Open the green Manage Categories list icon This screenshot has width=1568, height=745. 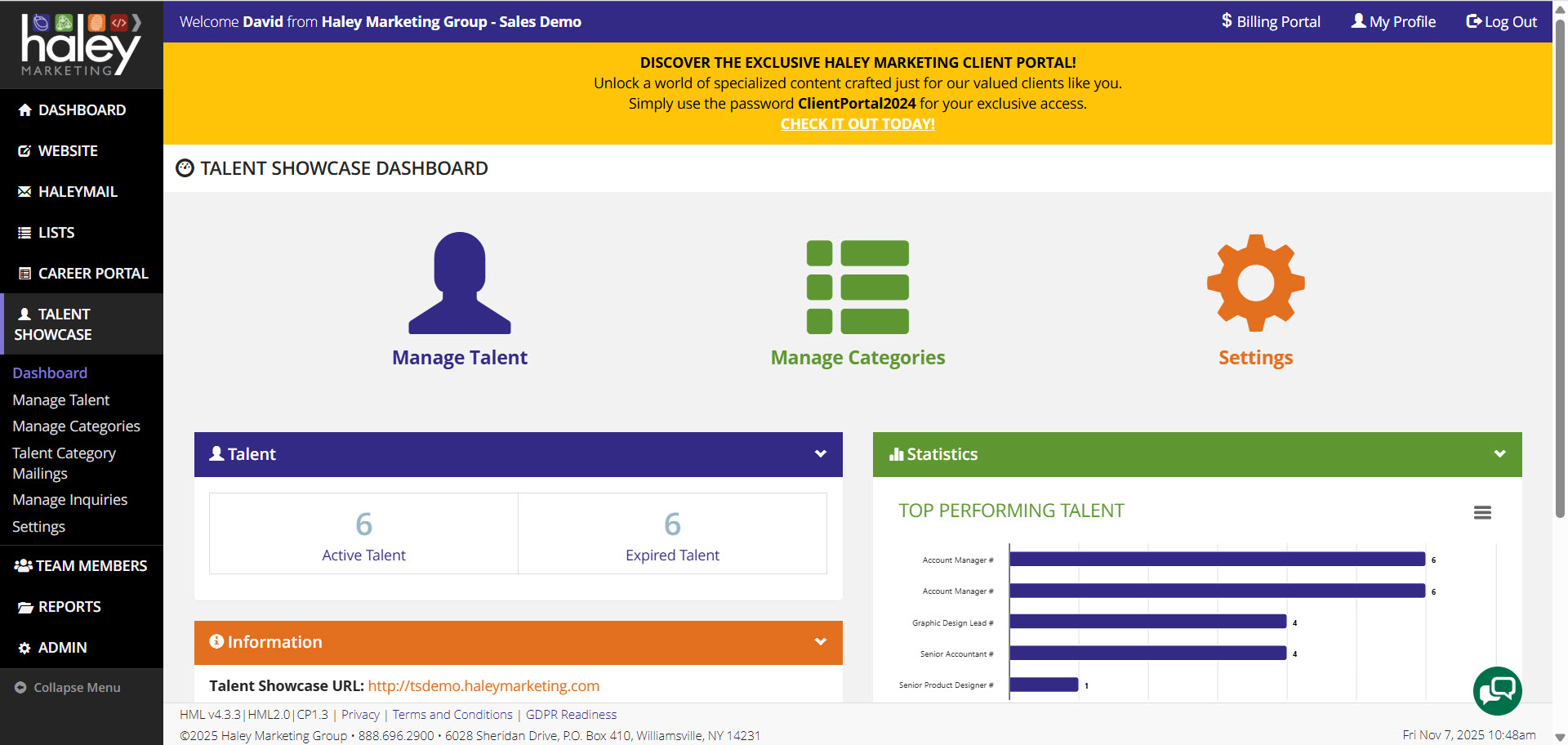coord(857,287)
